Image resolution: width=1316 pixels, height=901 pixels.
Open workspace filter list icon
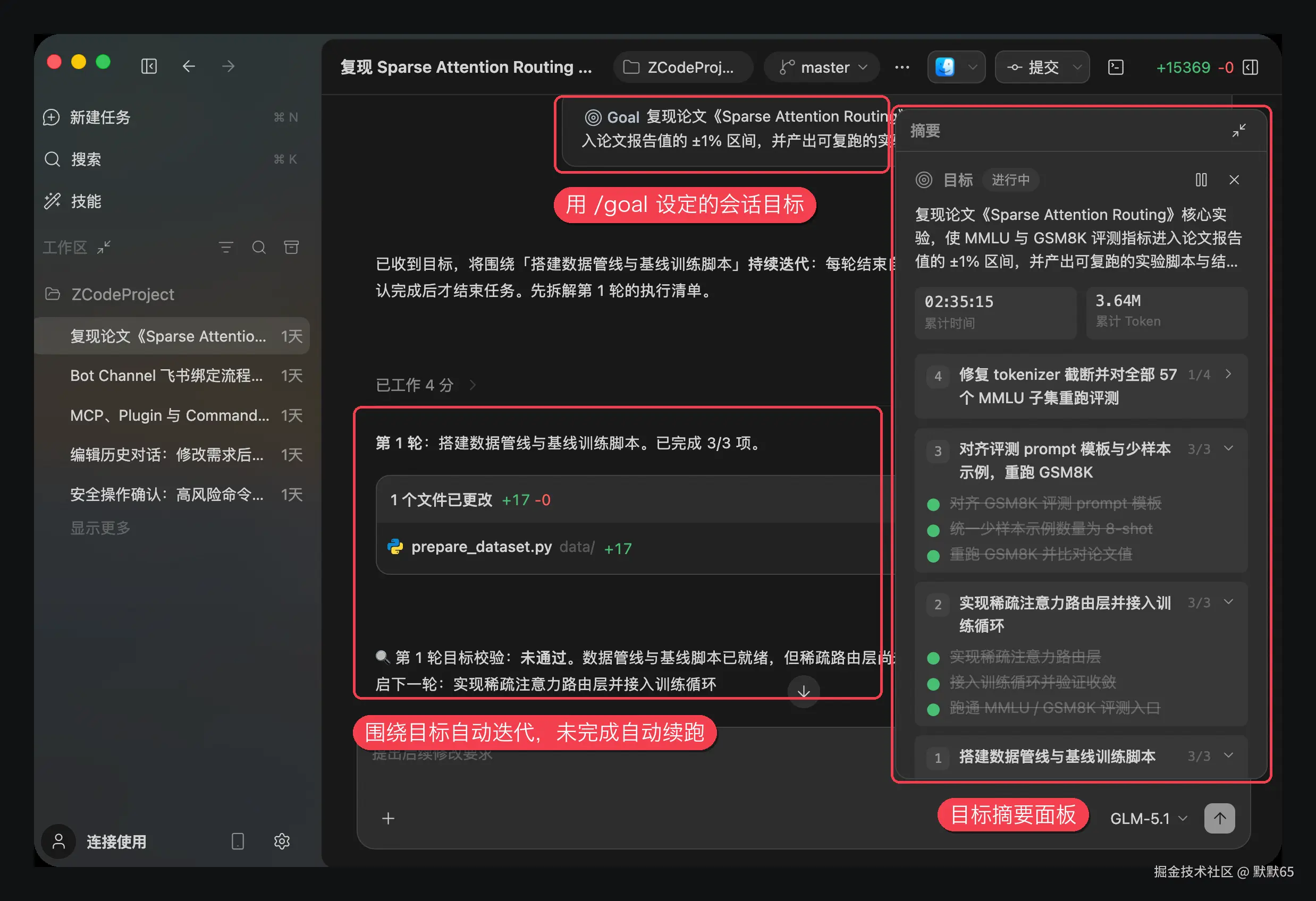(x=226, y=248)
